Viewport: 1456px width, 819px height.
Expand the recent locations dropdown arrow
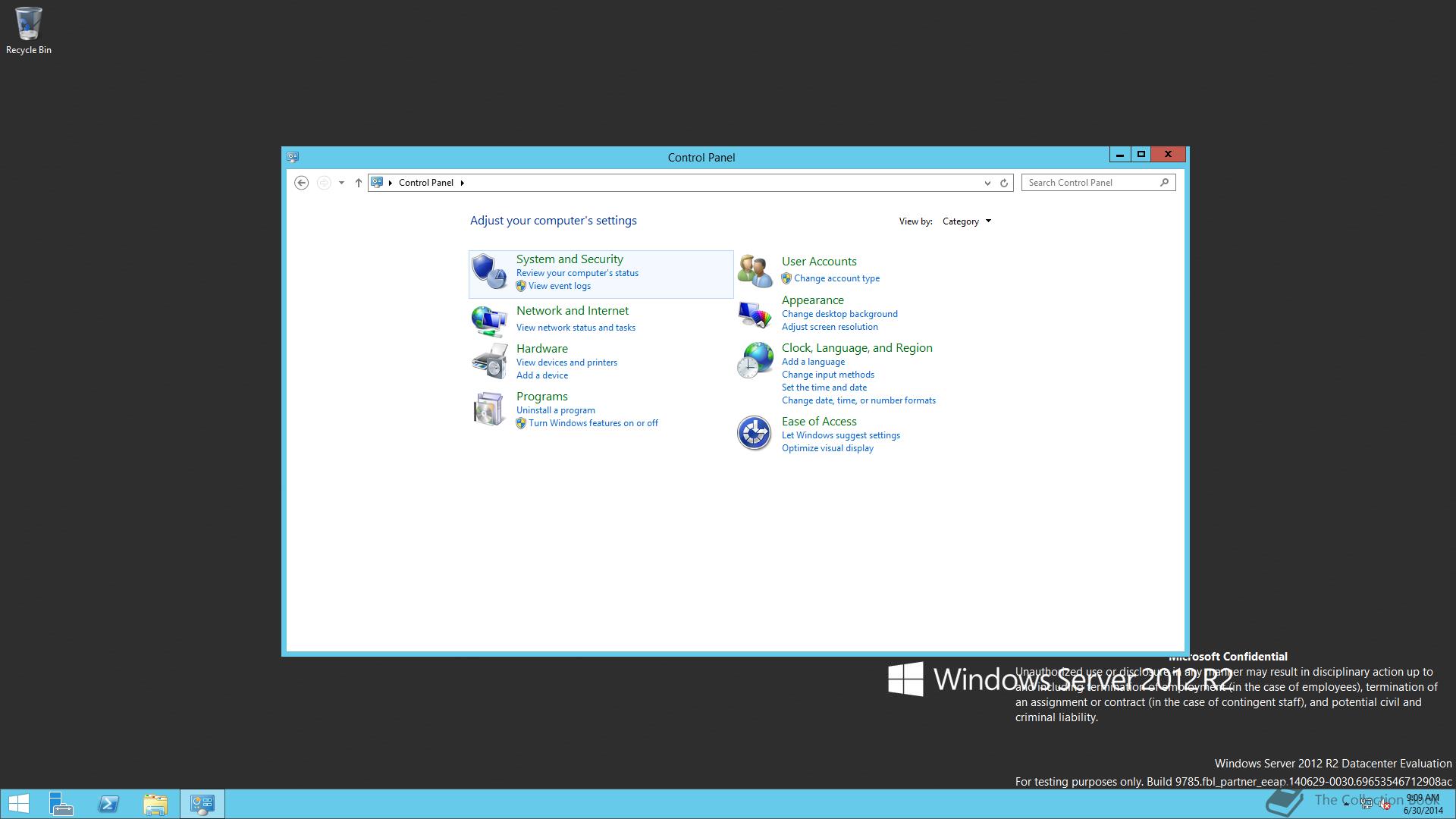point(341,183)
